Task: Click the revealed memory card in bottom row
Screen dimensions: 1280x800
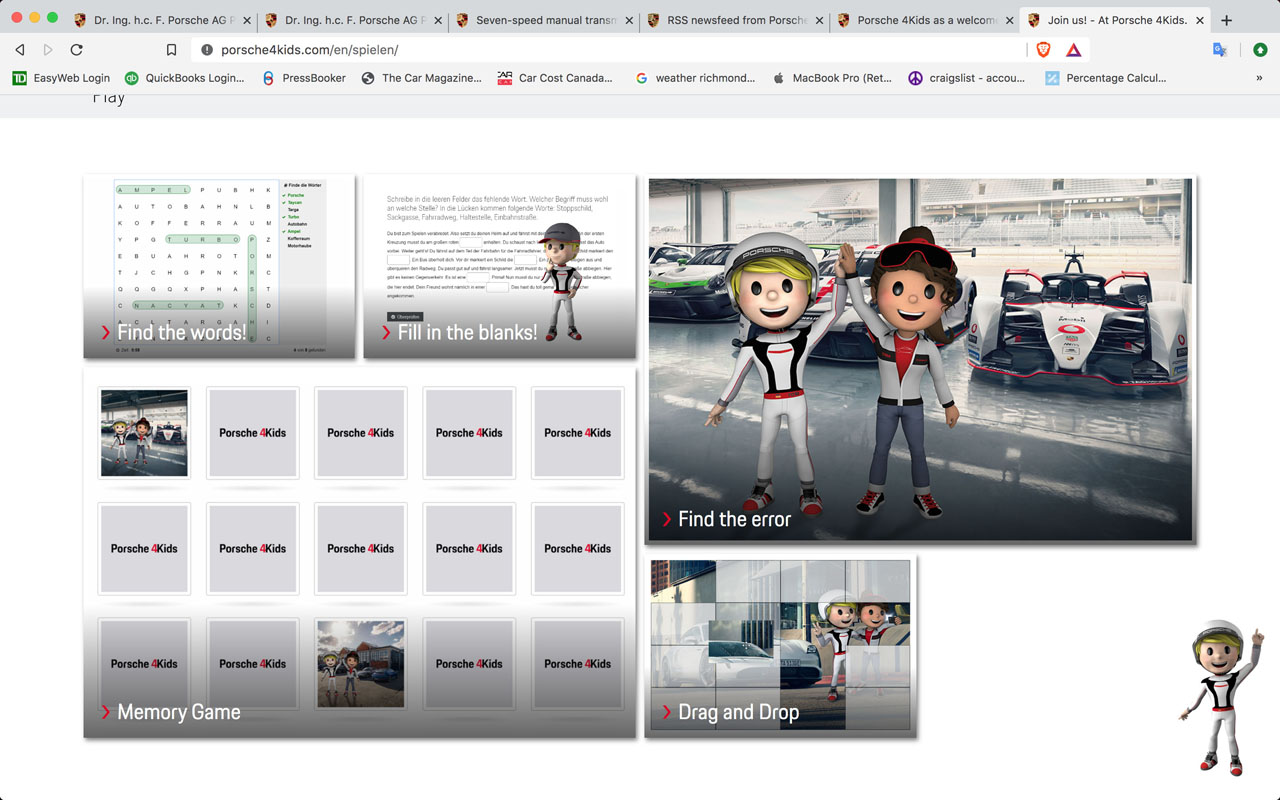Action: point(361,664)
